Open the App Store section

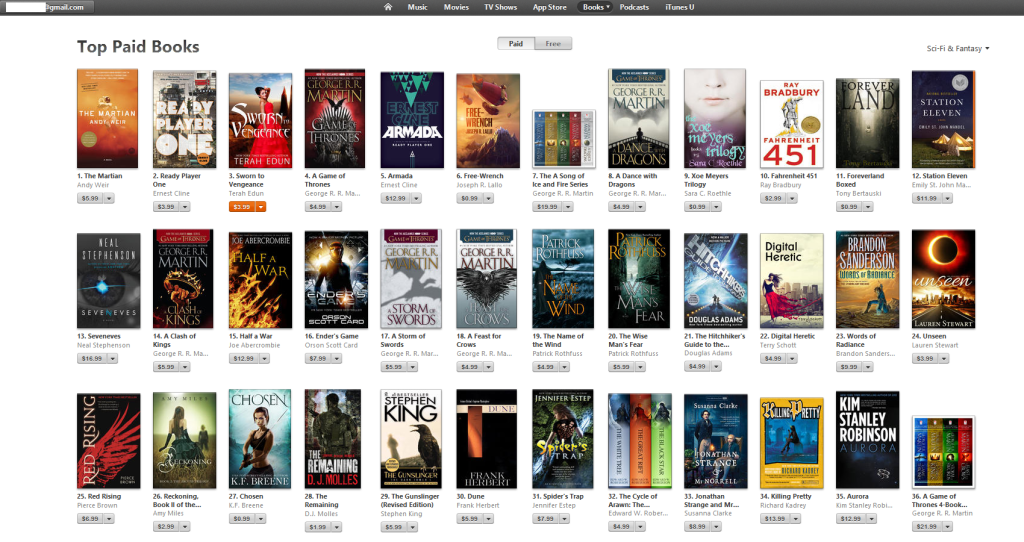tap(549, 7)
